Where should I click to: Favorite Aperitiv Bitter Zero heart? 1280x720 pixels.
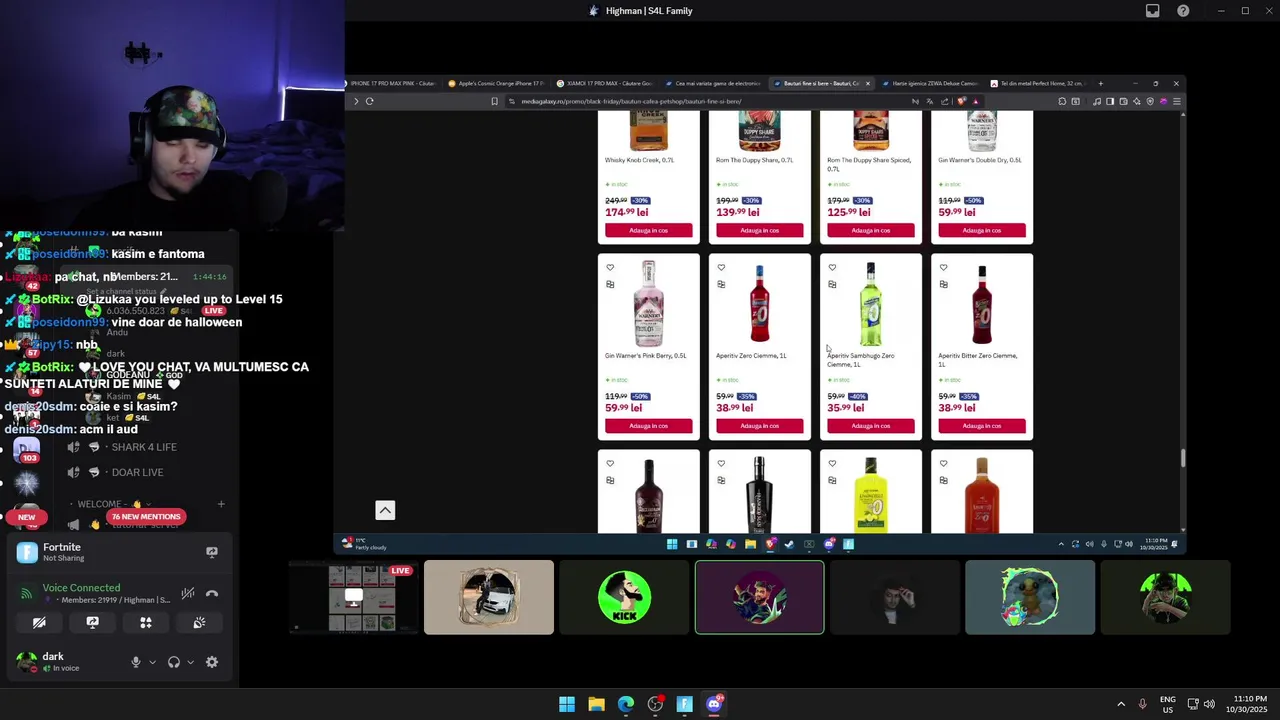943,268
